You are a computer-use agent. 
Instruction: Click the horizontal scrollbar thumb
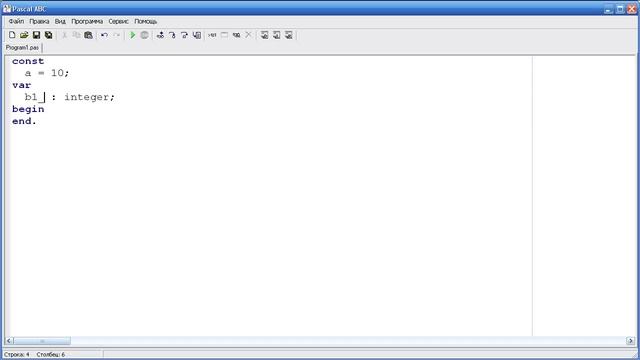(x=42, y=340)
